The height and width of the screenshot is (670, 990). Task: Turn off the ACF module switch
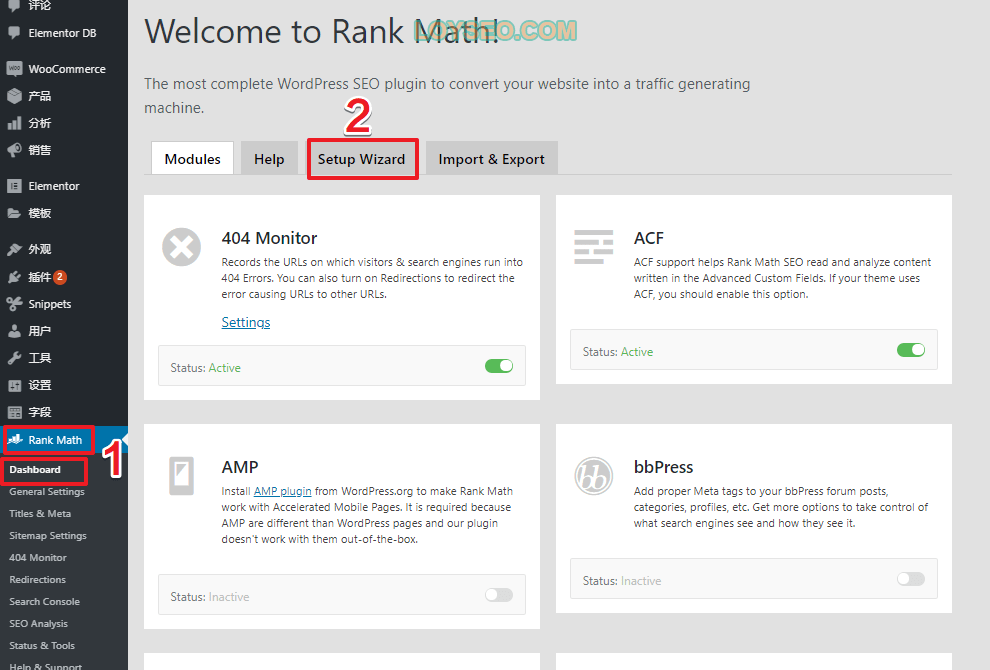coord(910,351)
